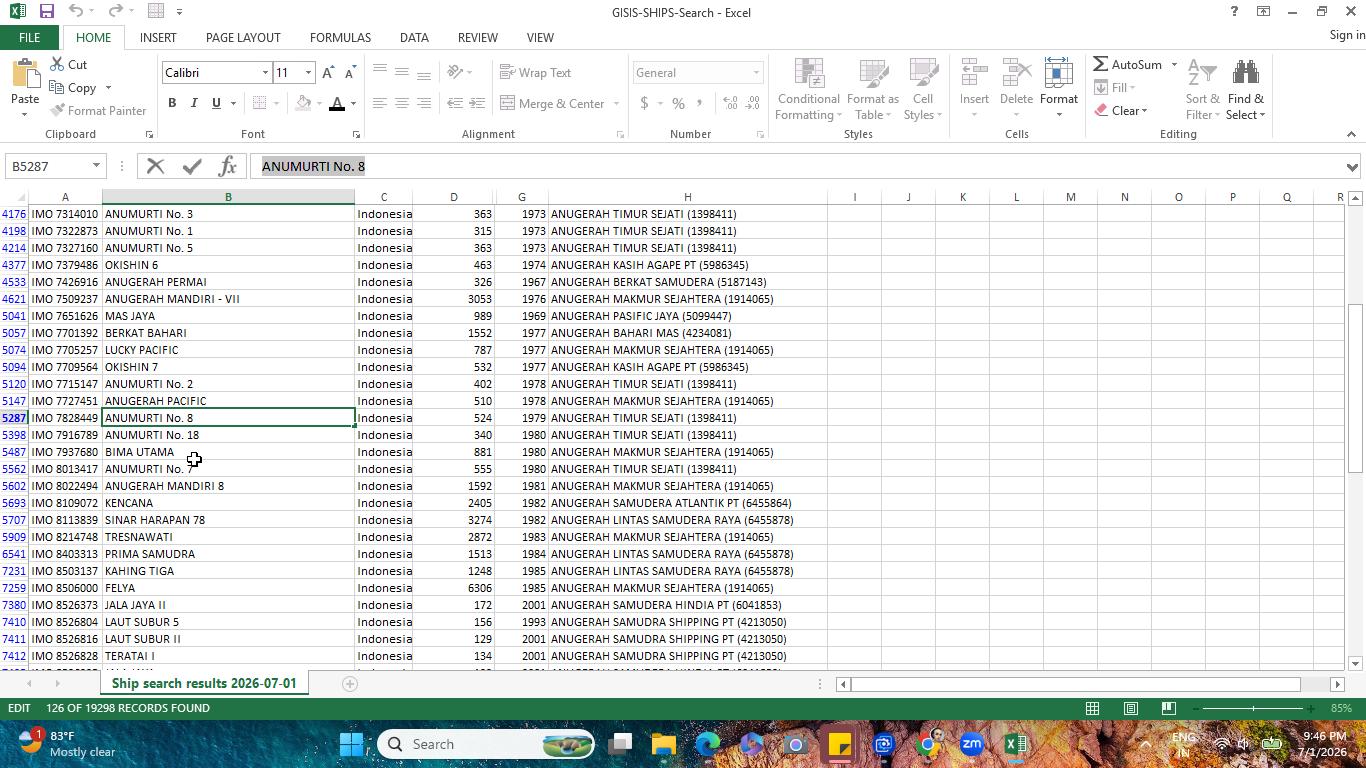Toggle Wrap Text
This screenshot has width=1366, height=768.
(536, 73)
